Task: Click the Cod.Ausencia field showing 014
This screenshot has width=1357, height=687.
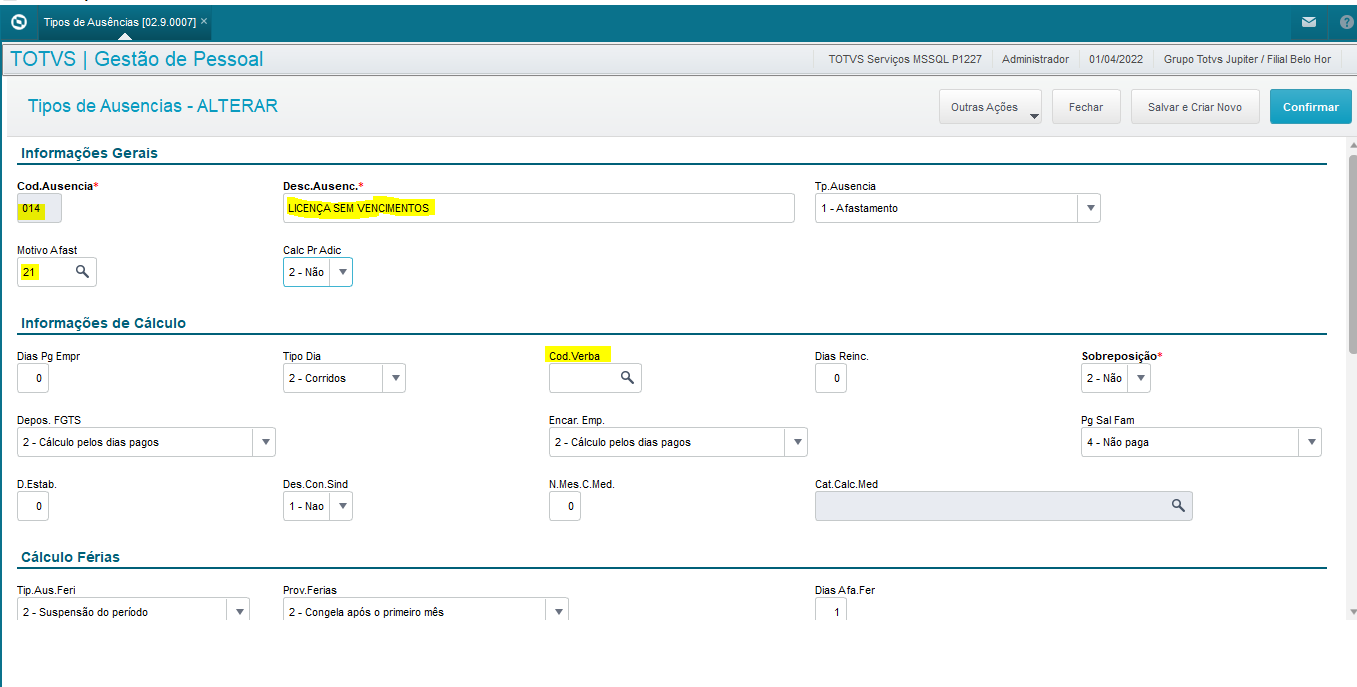Action: (39, 208)
